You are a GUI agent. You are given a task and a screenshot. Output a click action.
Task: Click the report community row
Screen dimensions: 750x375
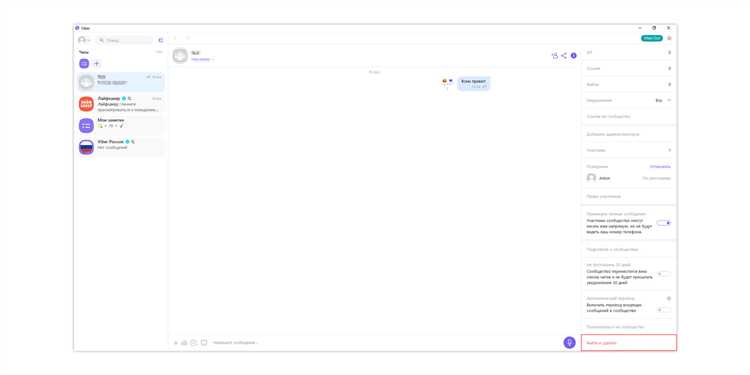coord(629,327)
